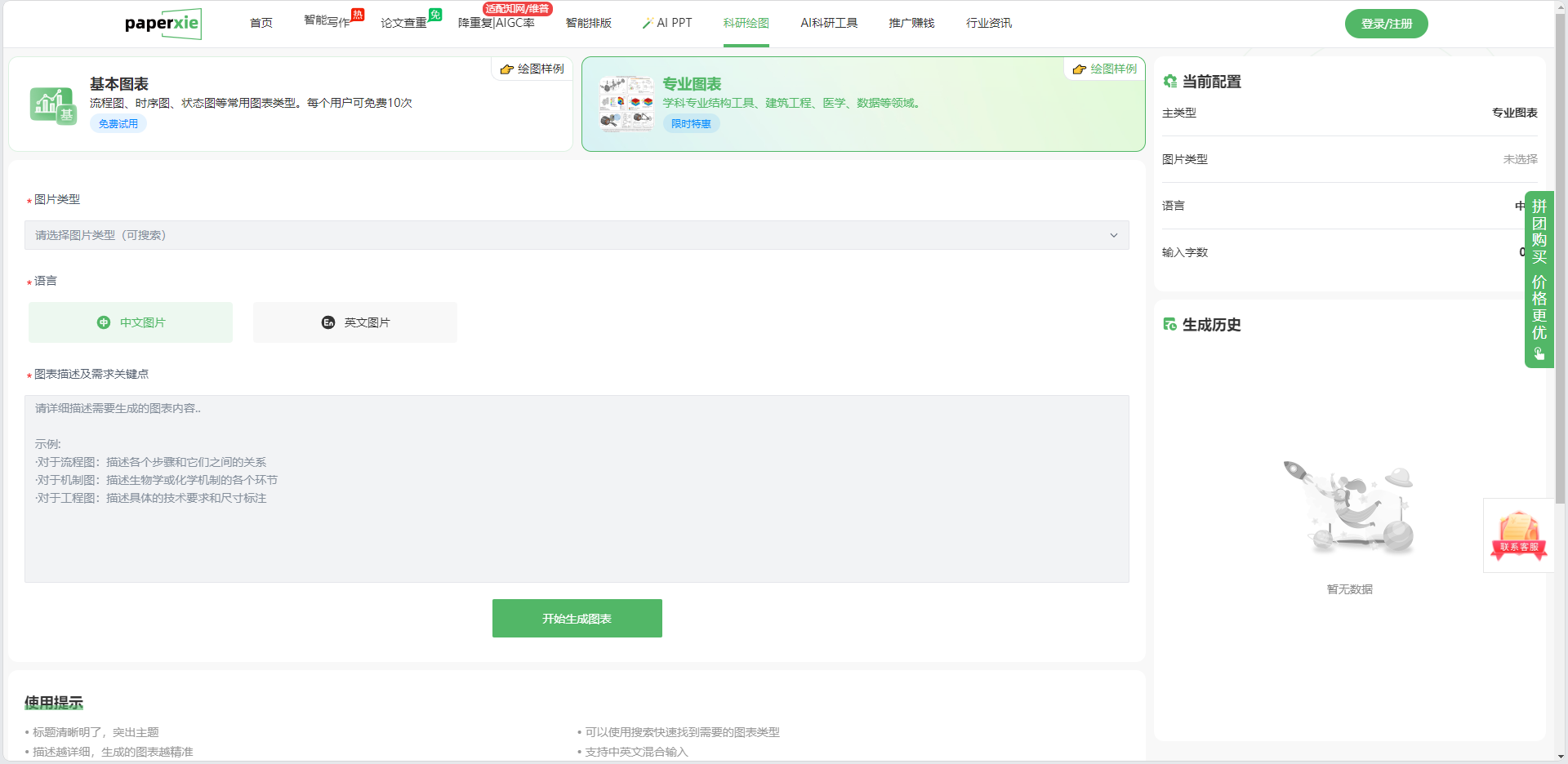Click the paperxie logo
Viewport: 1568px width, 764px height.
pyautogui.click(x=163, y=24)
